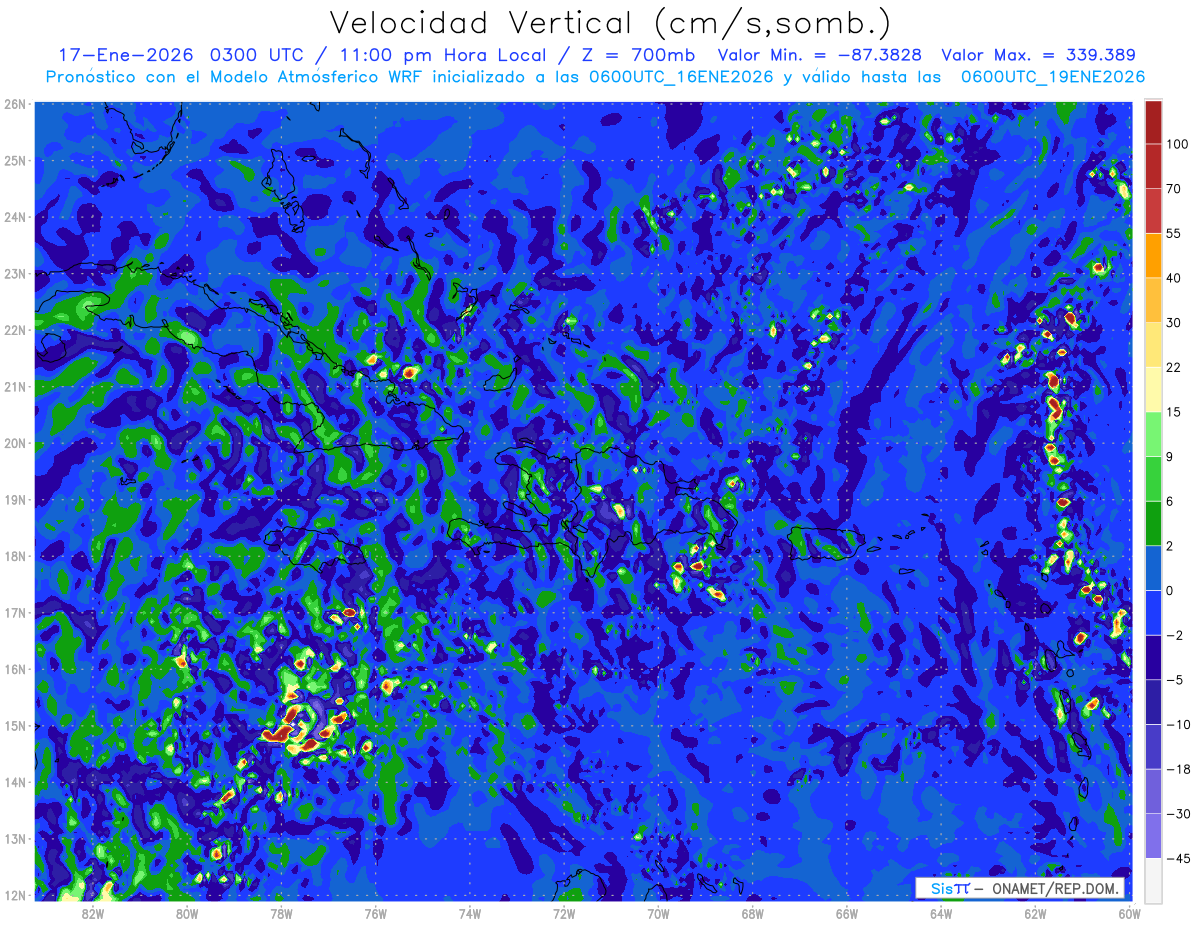Click the '80W' longitude label
1200x927 pixels.
pos(187,913)
